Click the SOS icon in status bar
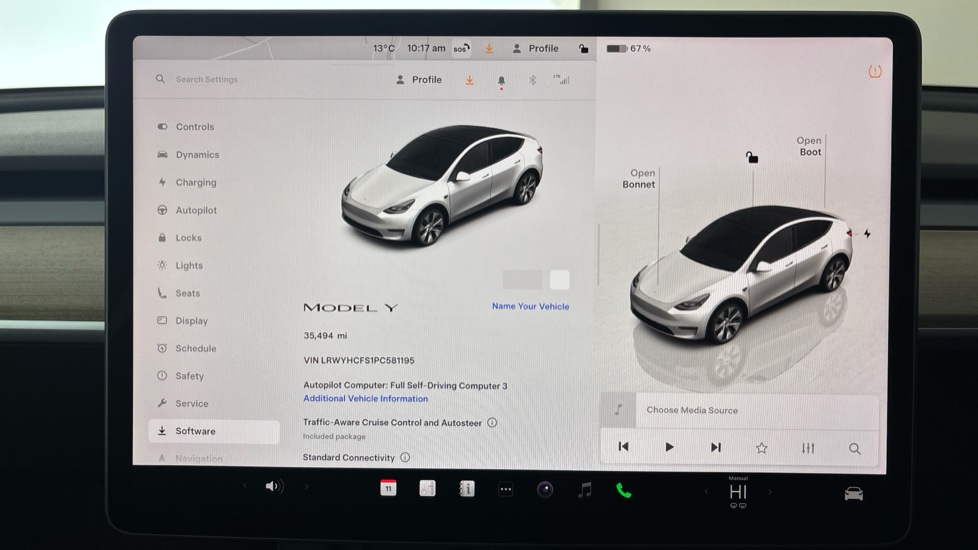 462,49
